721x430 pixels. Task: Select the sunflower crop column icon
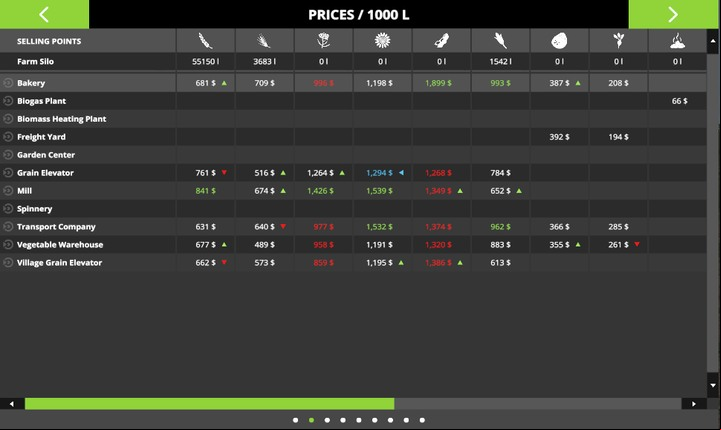[382, 41]
